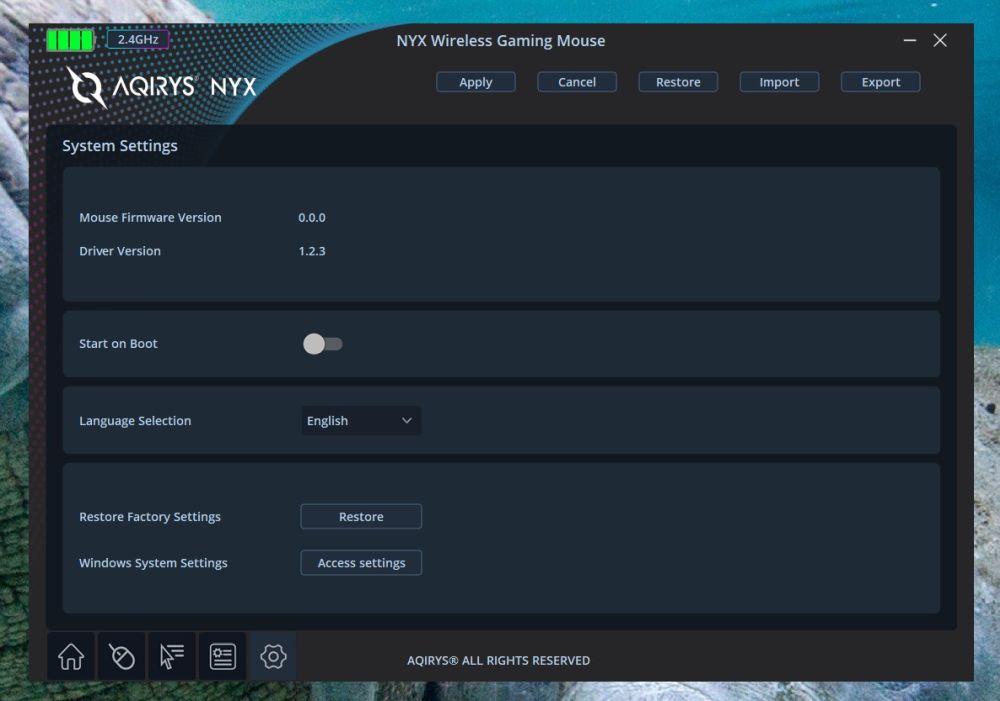Enable the Start on Boot toggle
This screenshot has width=1000, height=701.
tap(322, 344)
